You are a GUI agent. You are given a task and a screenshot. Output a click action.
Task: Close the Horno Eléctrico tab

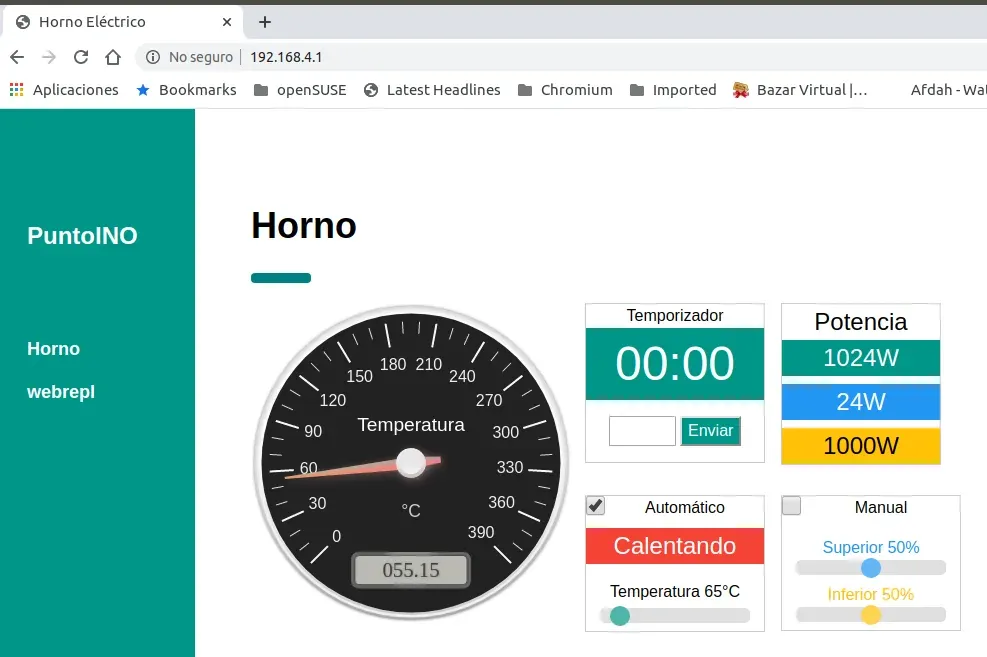coord(227,22)
